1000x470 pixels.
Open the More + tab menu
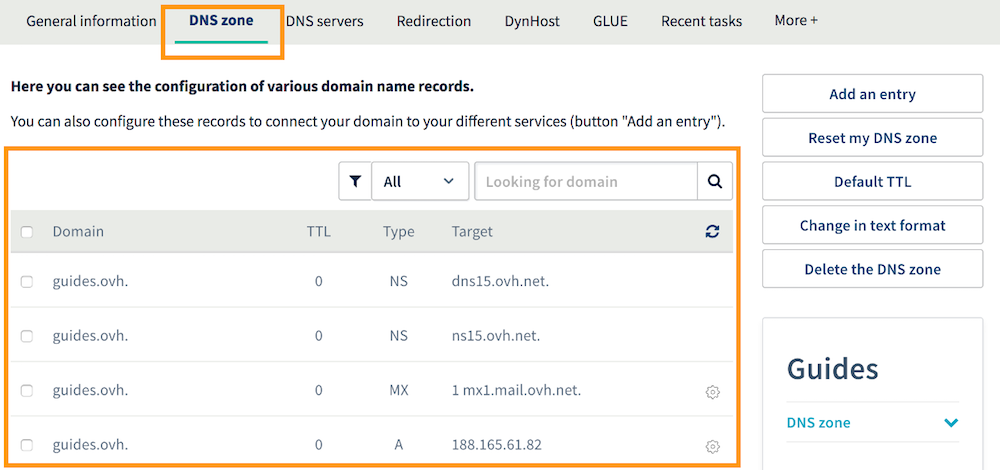[796, 20]
